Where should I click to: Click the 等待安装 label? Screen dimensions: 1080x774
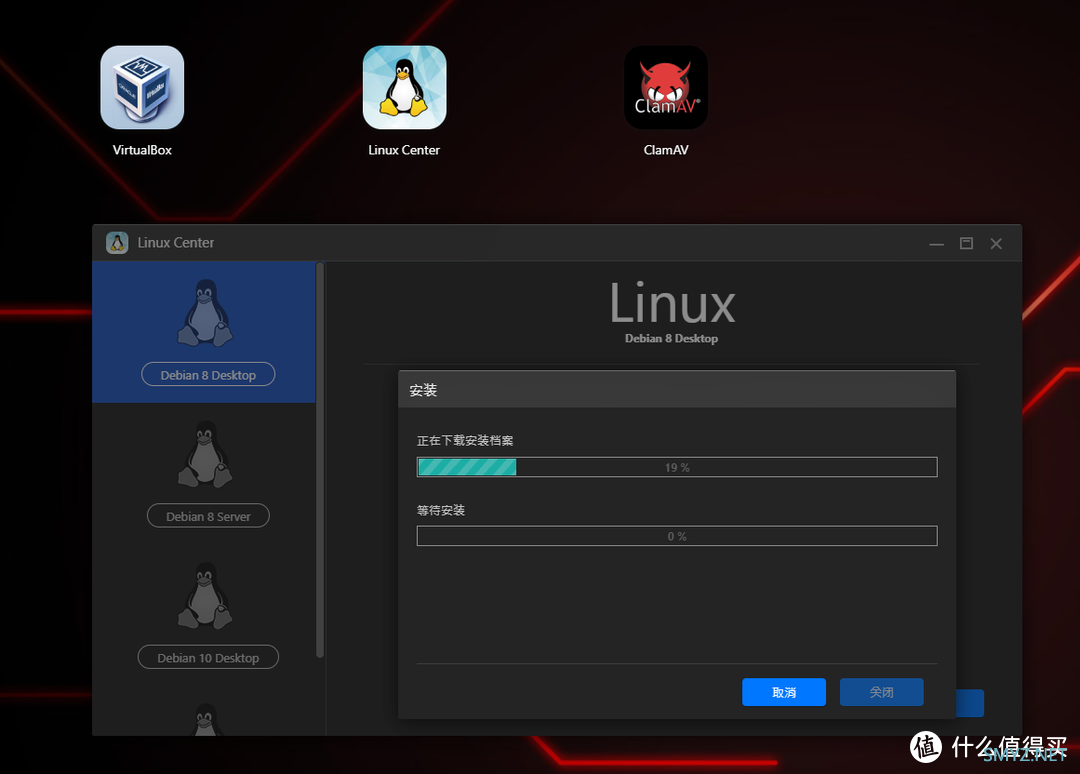pyautogui.click(x=441, y=510)
